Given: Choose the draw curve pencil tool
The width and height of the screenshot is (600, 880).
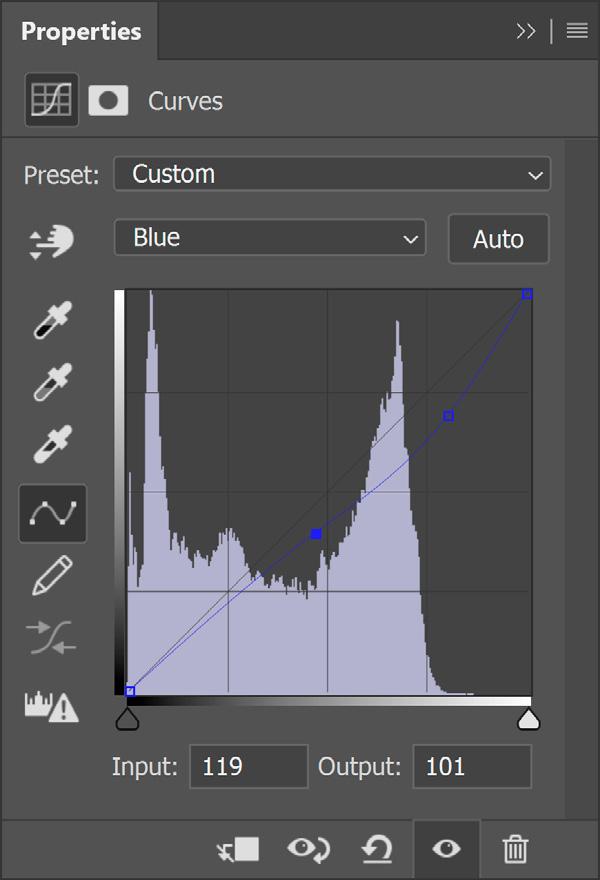Looking at the screenshot, I should [x=52, y=576].
